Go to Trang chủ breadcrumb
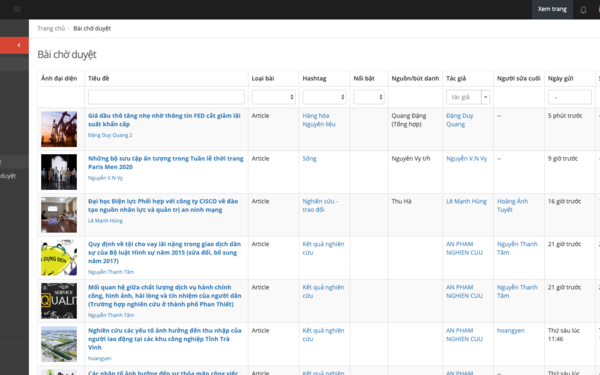This screenshot has height=375, width=600. point(51,28)
